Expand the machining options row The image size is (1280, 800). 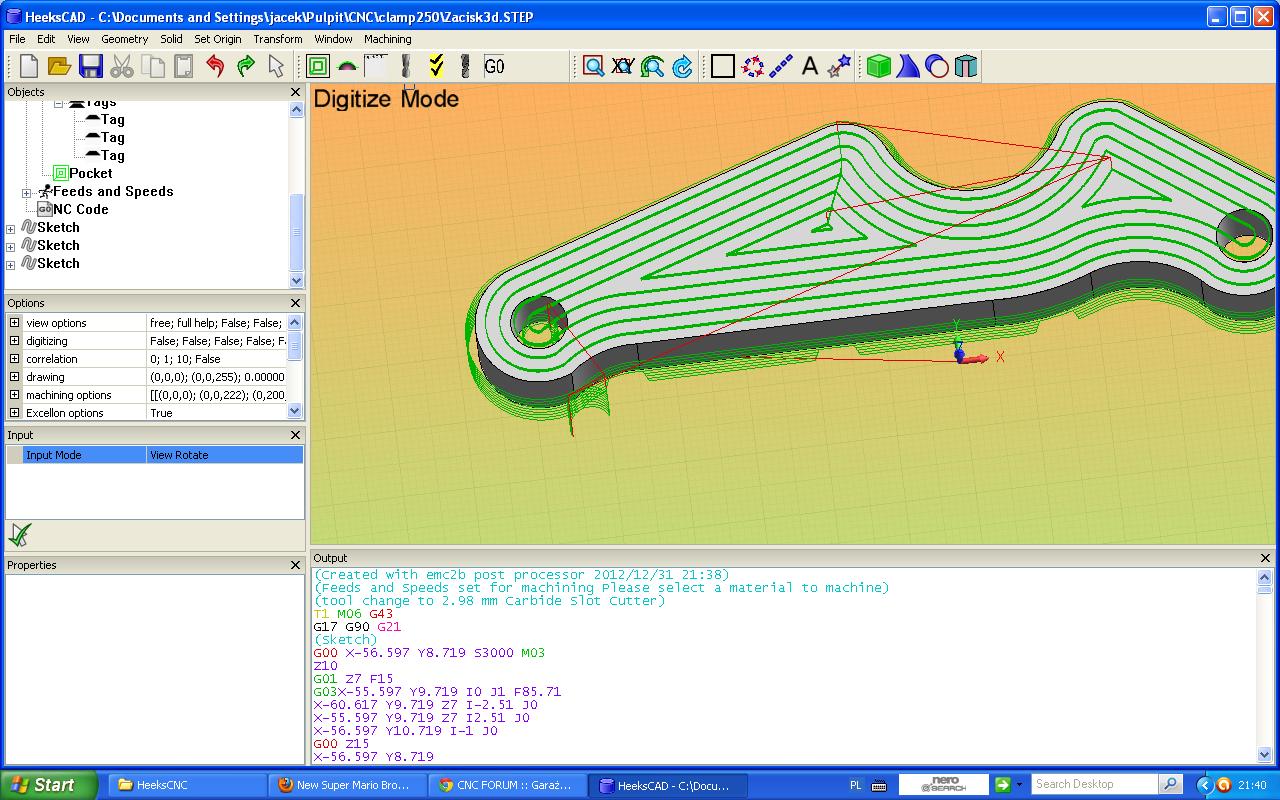coord(14,395)
